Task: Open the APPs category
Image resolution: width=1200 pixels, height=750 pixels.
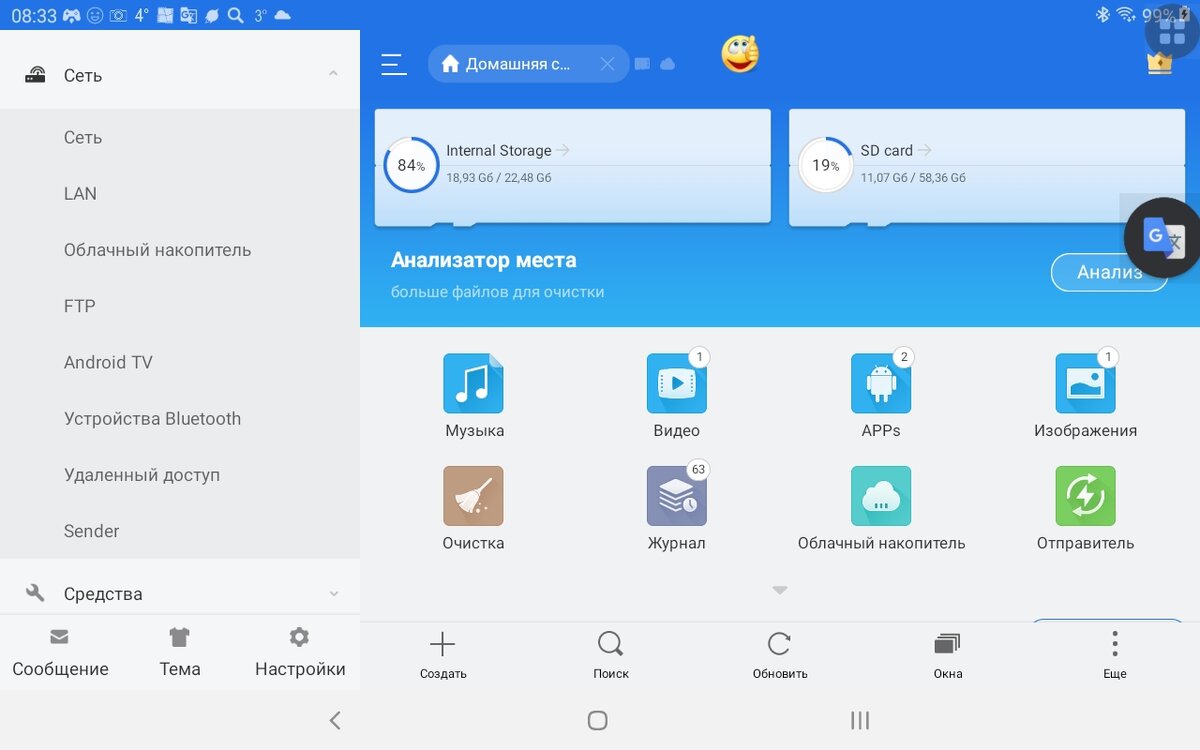Action: pyautogui.click(x=881, y=396)
